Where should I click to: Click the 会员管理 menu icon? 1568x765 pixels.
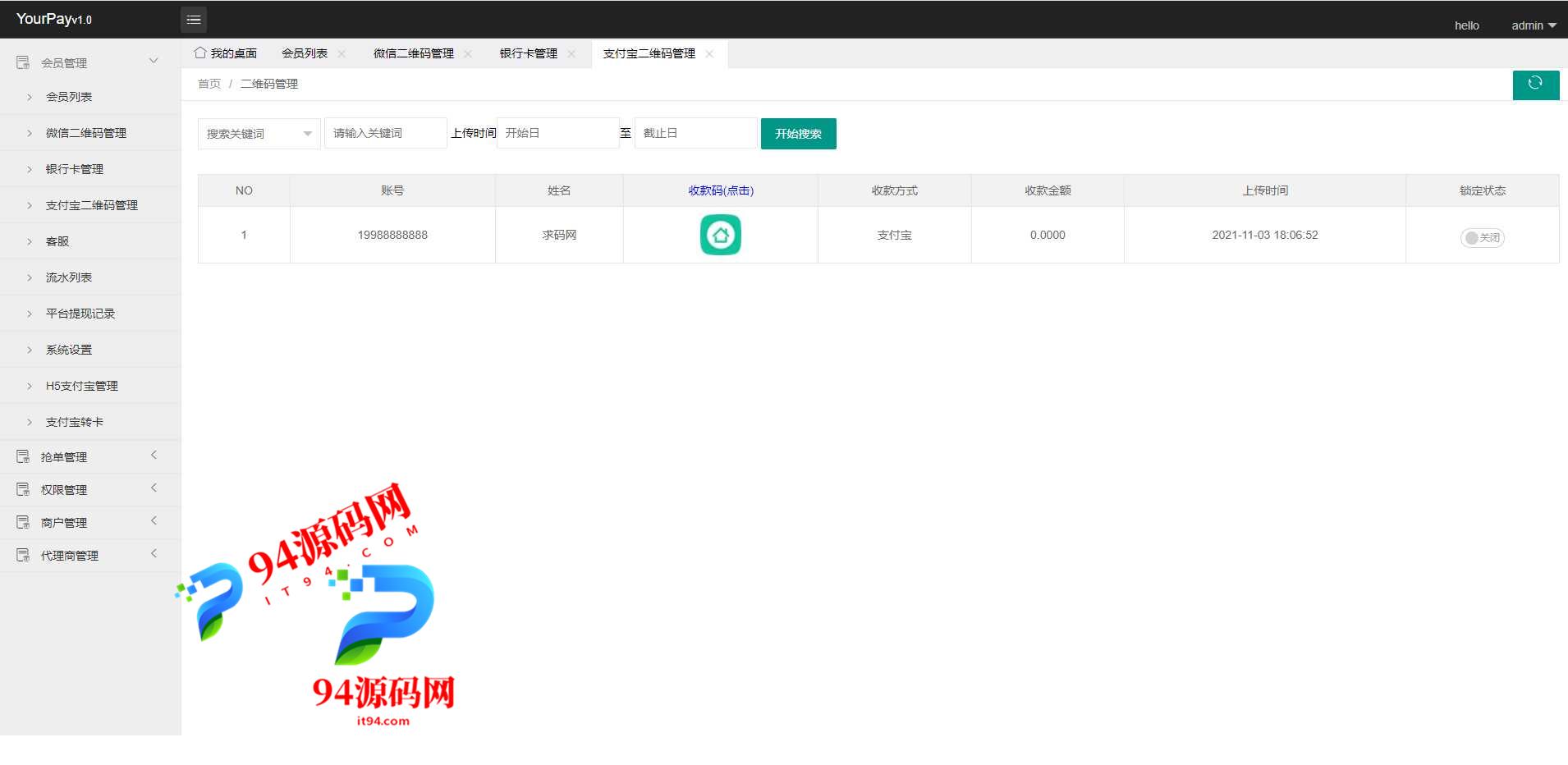pyautogui.click(x=23, y=62)
